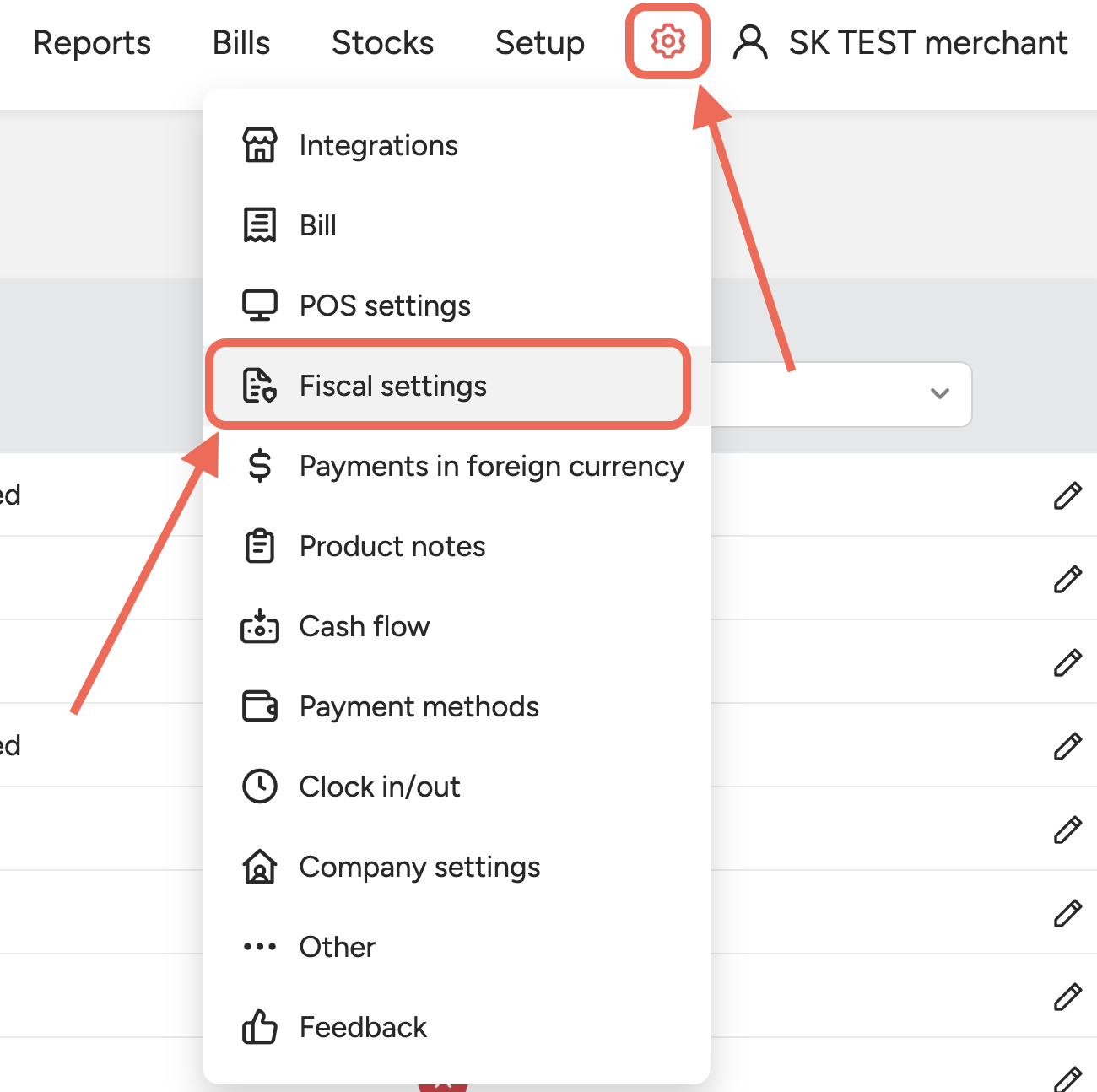Image resolution: width=1097 pixels, height=1092 pixels.
Task: Choose Product notes menu entry
Action: (457, 546)
